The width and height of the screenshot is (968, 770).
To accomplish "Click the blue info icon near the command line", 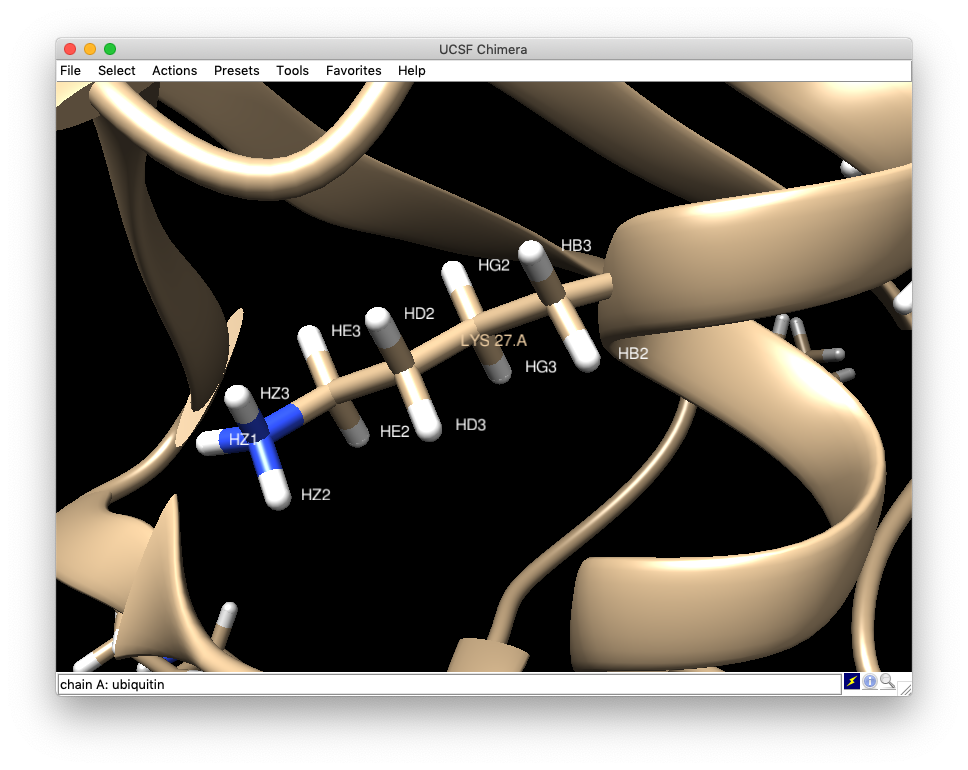I will (x=868, y=682).
